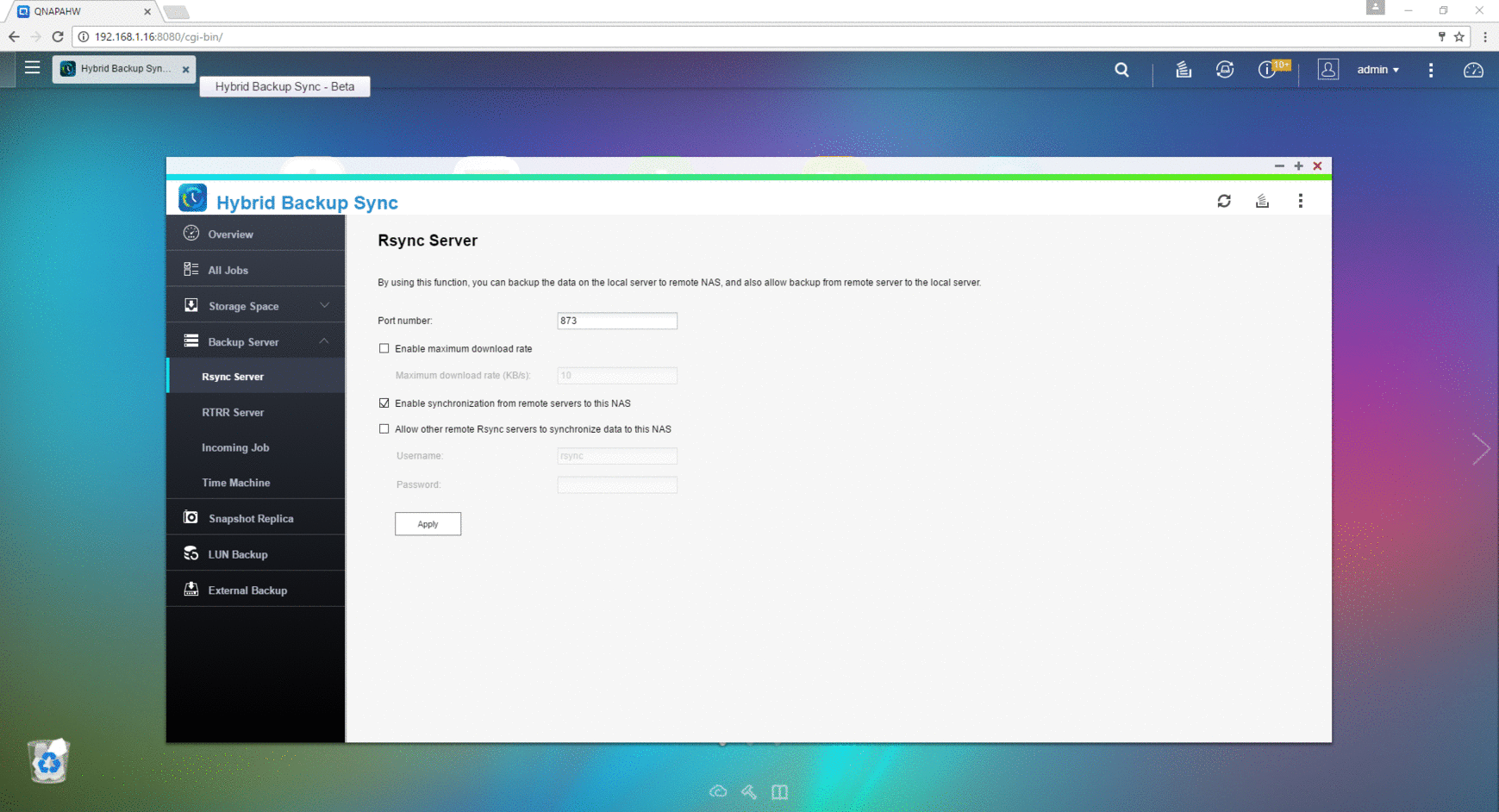Click the myQNAPcloud icon at desktop bottom
Screen dimensions: 1499x812
pyautogui.click(x=718, y=791)
